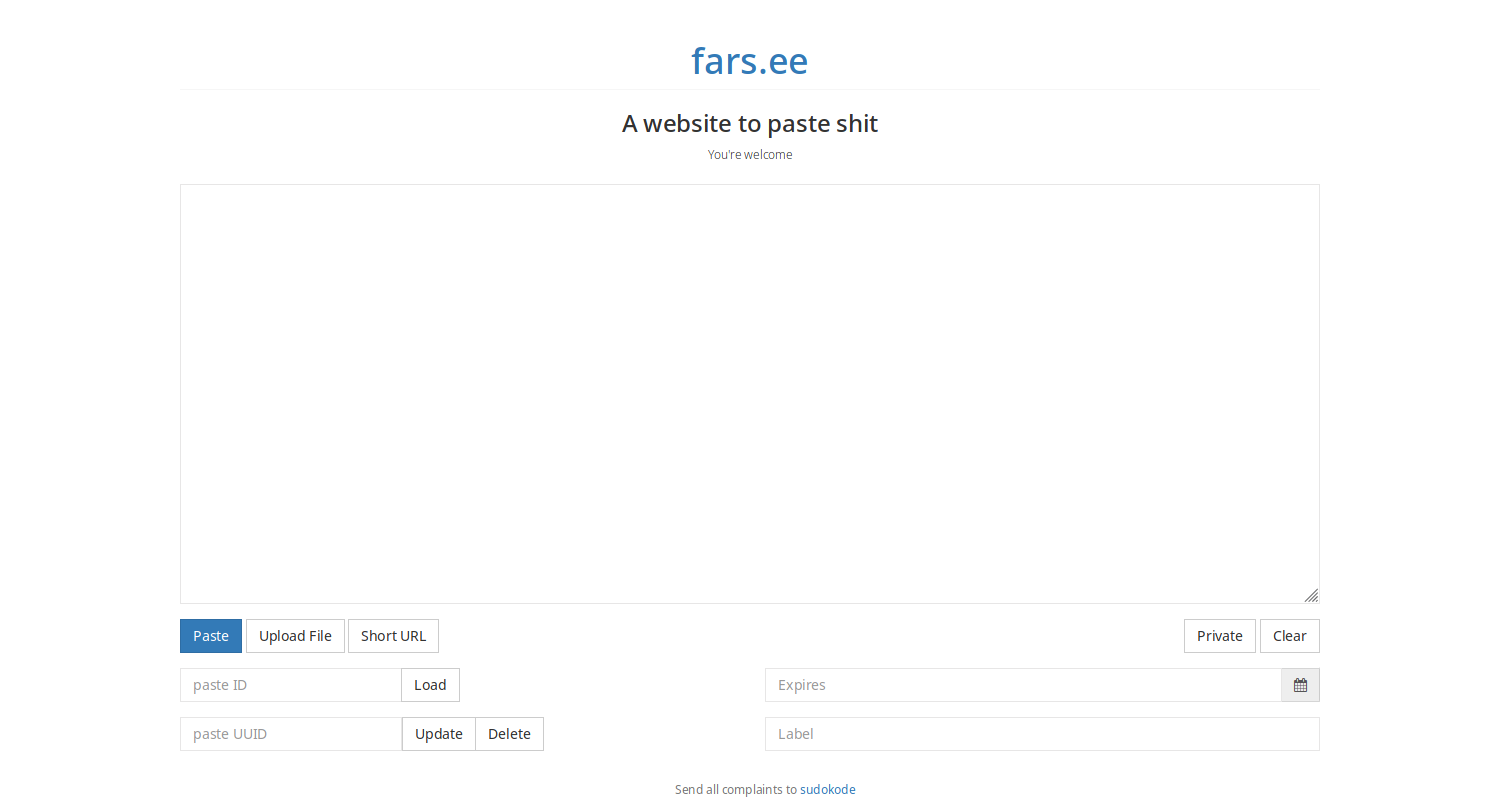Focus the paste UUID input
Screen dimensions: 1500x807
point(290,734)
